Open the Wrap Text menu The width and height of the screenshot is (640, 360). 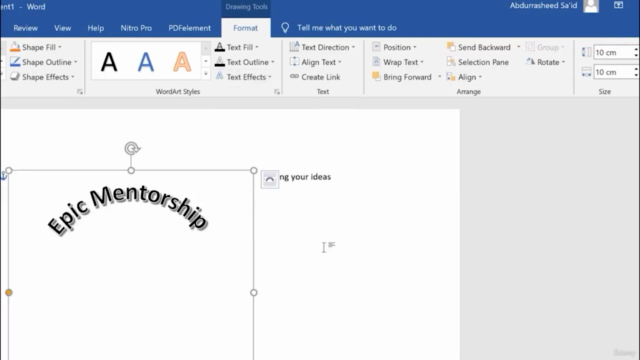point(398,62)
